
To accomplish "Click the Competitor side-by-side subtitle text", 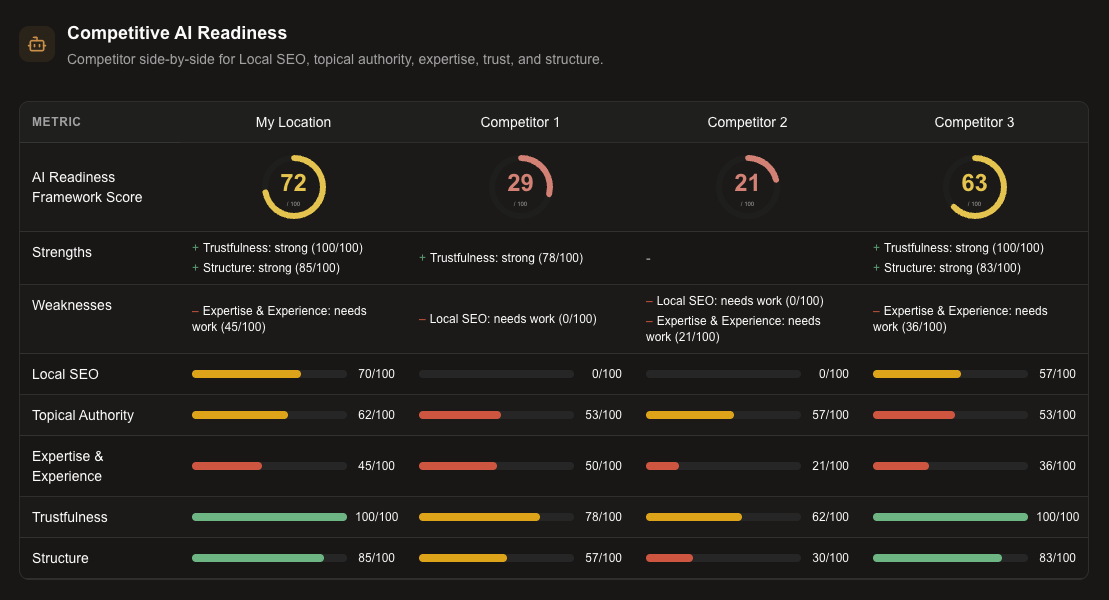I will pyautogui.click(x=335, y=59).
